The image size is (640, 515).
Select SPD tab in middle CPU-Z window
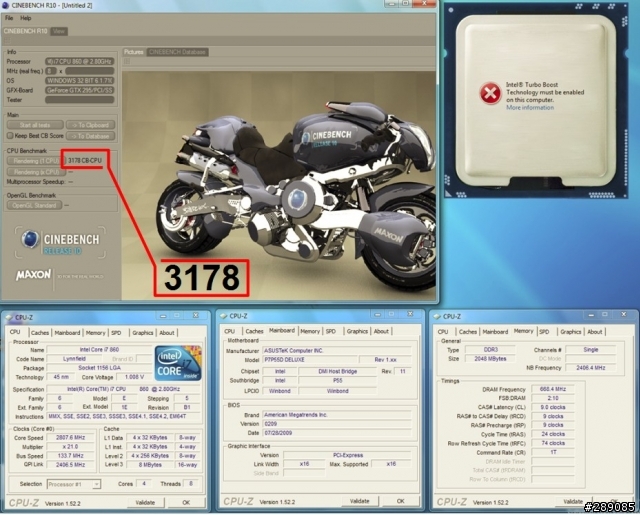(x=331, y=331)
